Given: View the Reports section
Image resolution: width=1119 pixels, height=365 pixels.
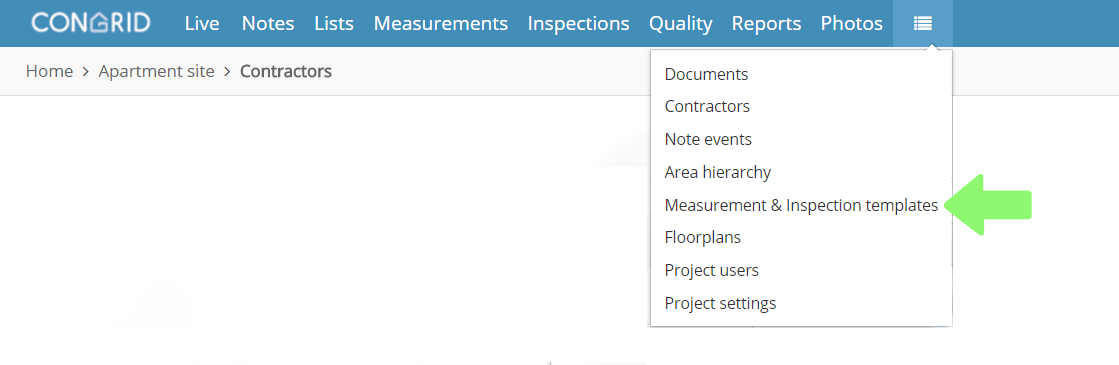Looking at the screenshot, I should 766,24.
